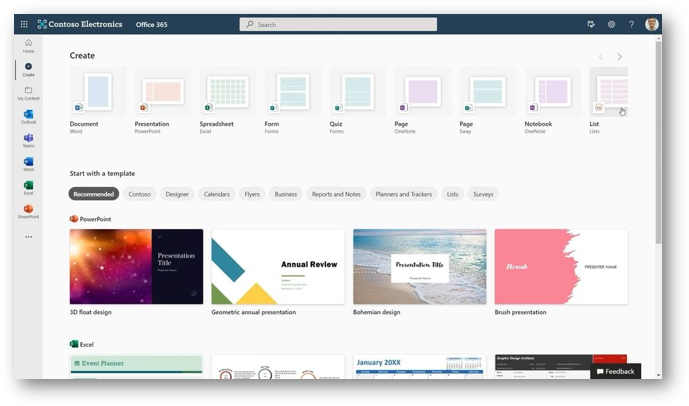
Task: Select the Reports and Notes filter
Action: (336, 194)
